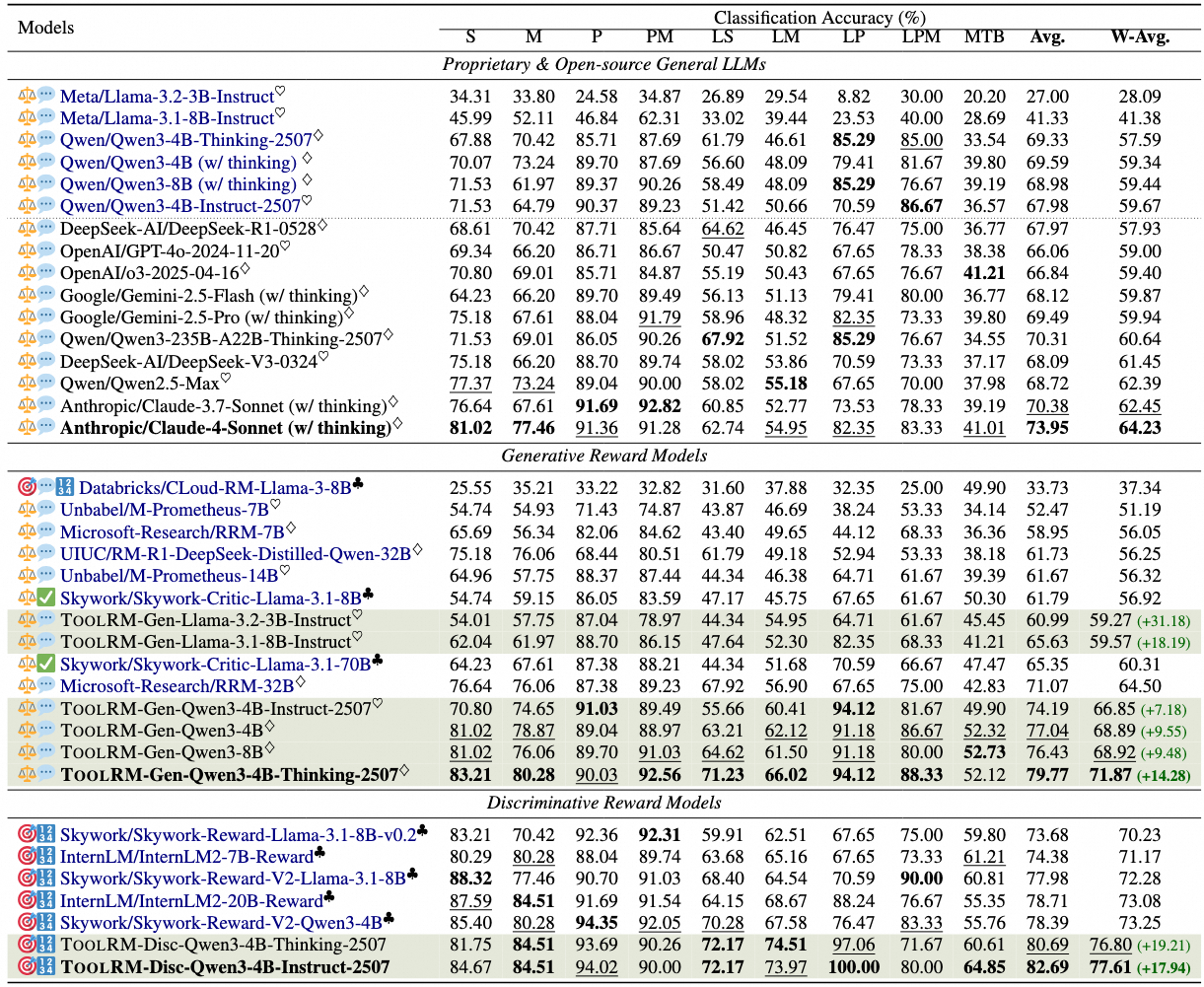Click the 'W-Avg.' column header

1139,37
